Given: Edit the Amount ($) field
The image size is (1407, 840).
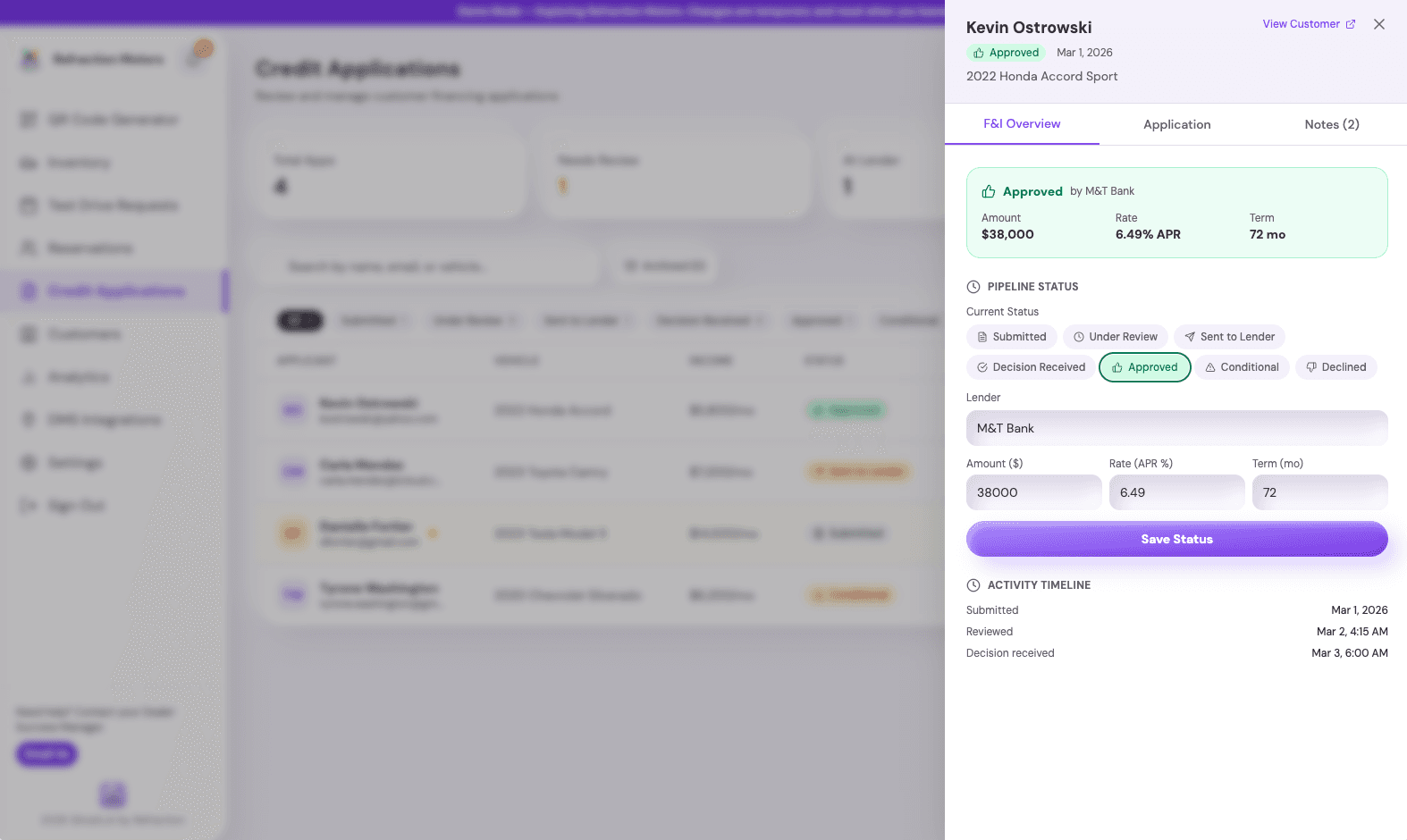Looking at the screenshot, I should point(1033,492).
